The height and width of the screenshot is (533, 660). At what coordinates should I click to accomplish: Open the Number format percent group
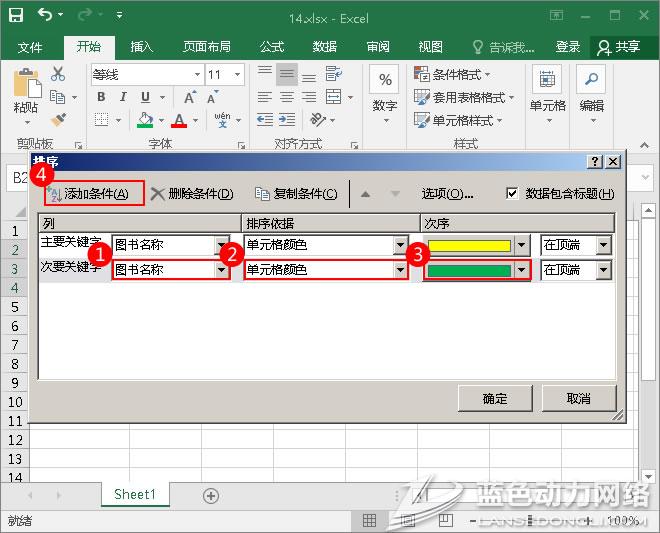click(x=385, y=94)
